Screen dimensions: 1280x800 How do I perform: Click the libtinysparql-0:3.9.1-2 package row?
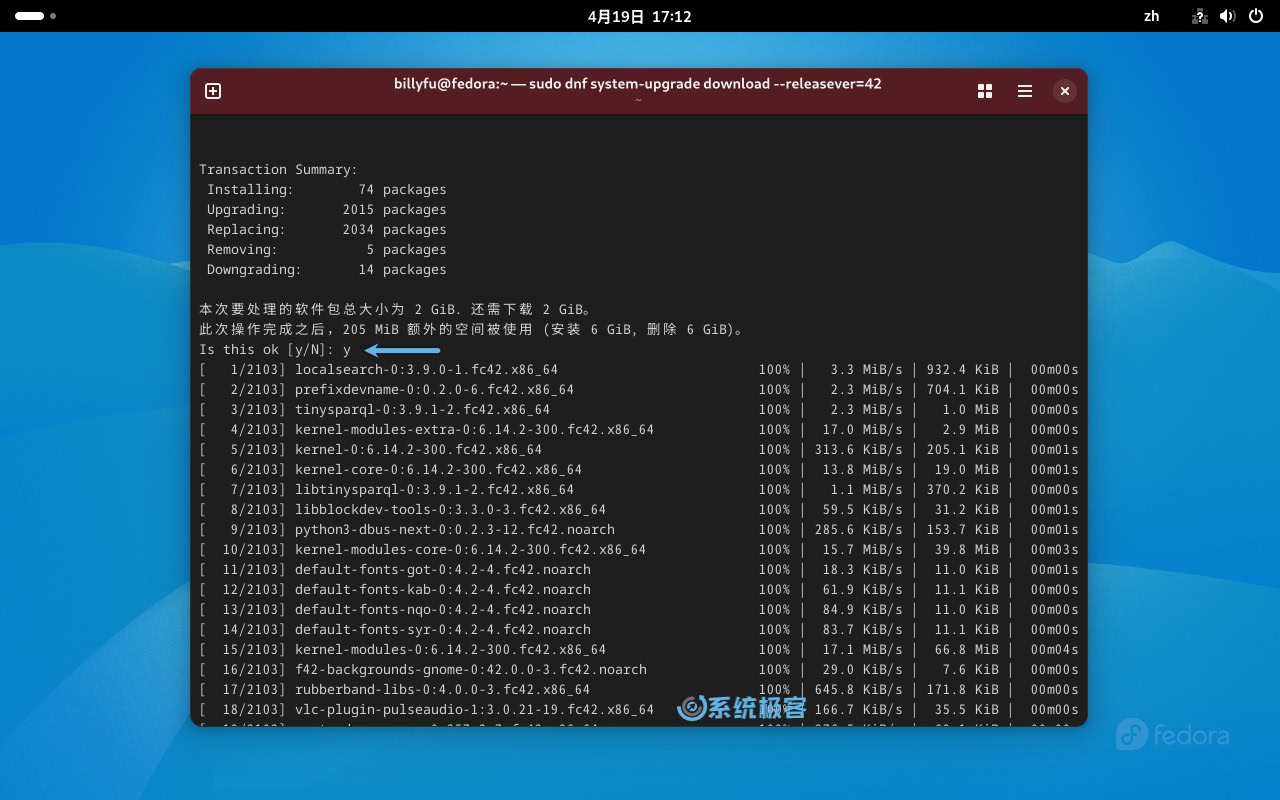click(x=639, y=489)
